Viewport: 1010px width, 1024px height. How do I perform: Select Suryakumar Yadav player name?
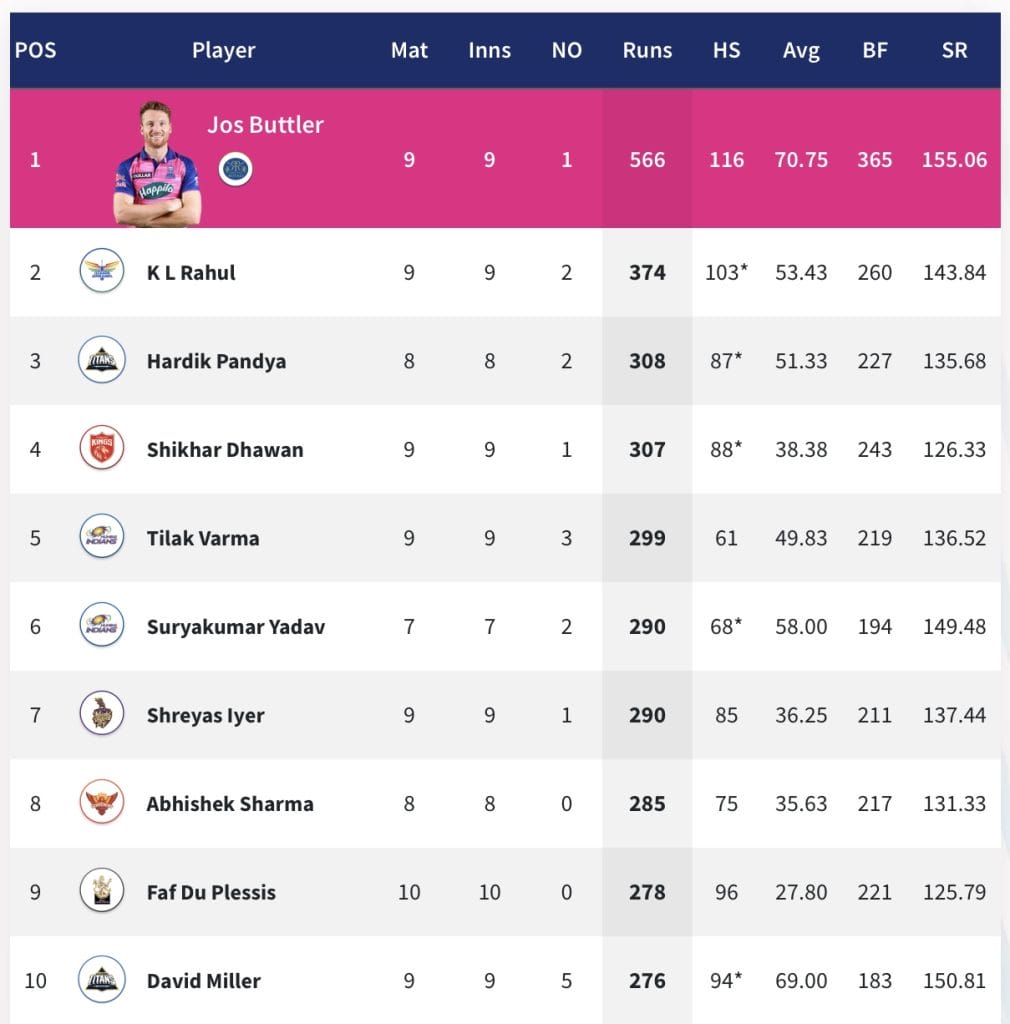point(235,627)
